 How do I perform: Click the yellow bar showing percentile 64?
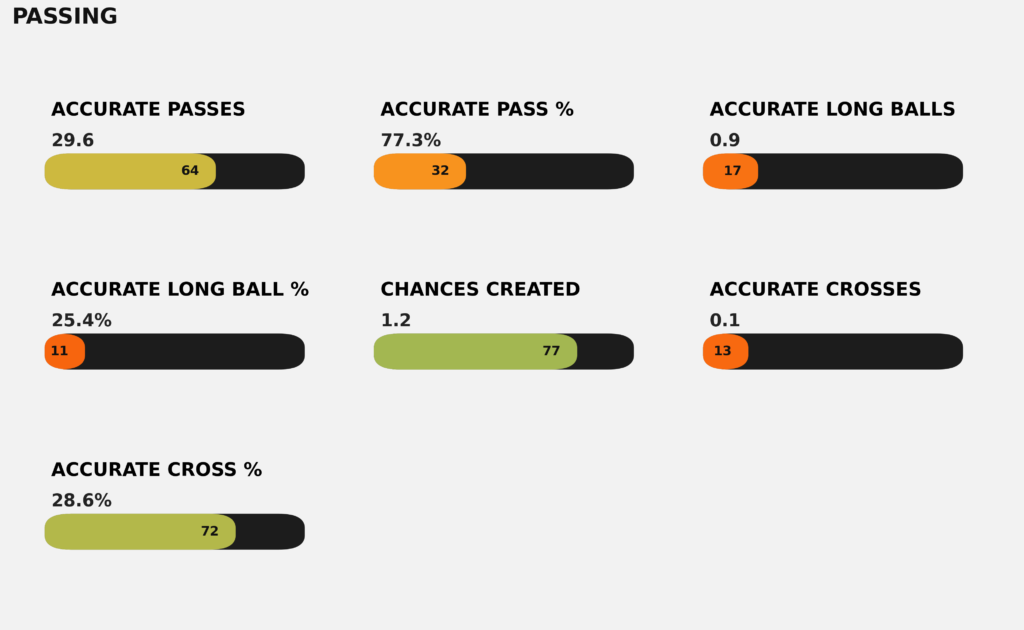[x=130, y=171]
